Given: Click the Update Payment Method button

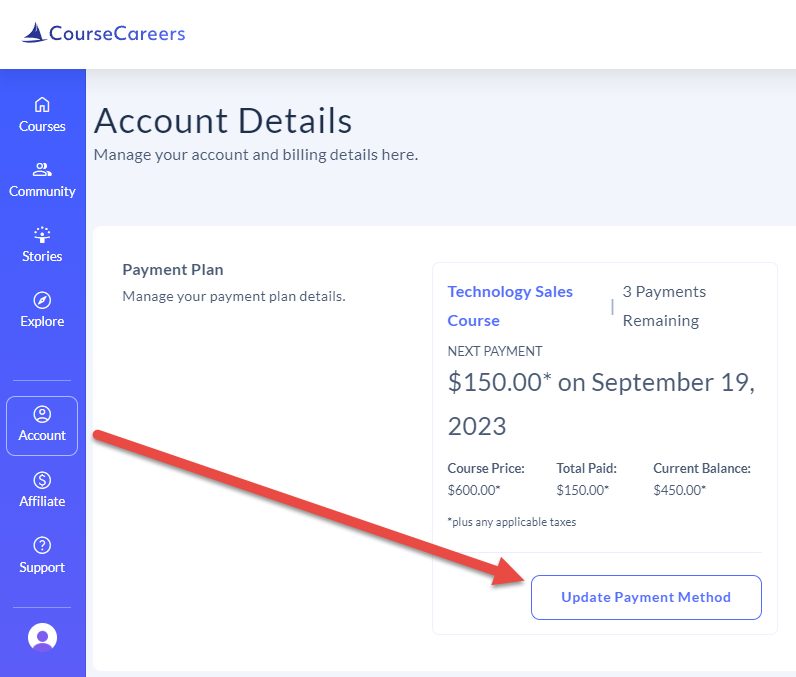Looking at the screenshot, I should coord(645,597).
